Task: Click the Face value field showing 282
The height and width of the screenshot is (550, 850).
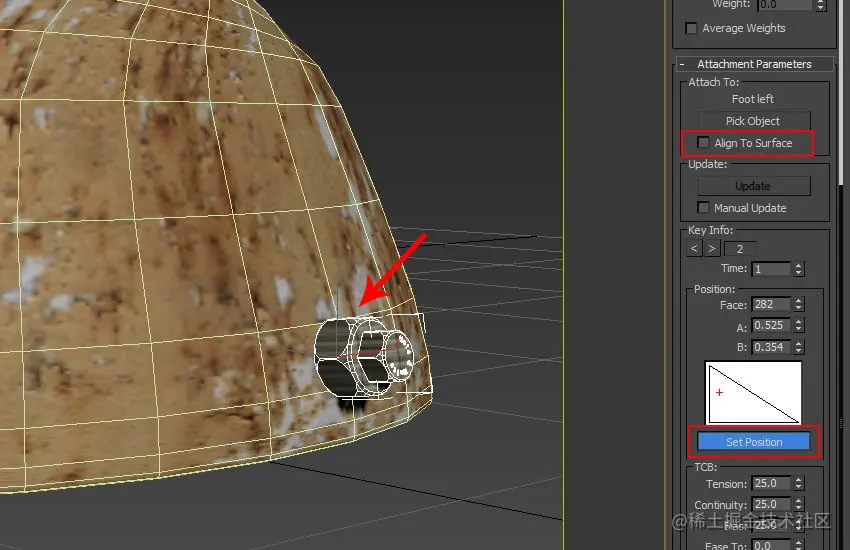Action: [x=771, y=305]
